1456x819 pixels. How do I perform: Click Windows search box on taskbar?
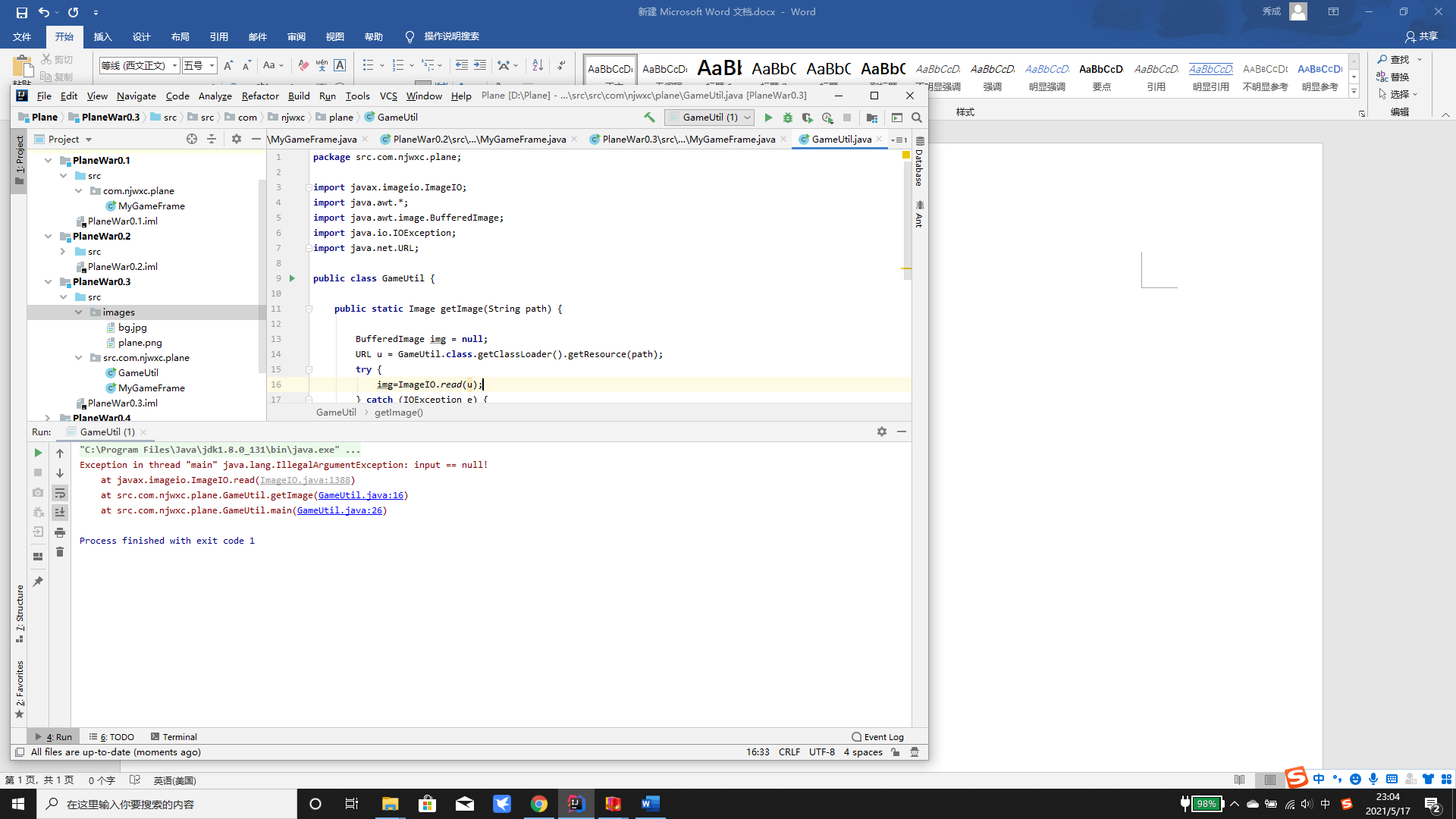pyautogui.click(x=167, y=804)
